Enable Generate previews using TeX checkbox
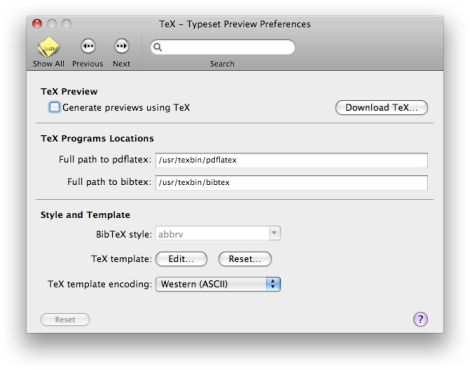470x370 pixels. pos(54,107)
